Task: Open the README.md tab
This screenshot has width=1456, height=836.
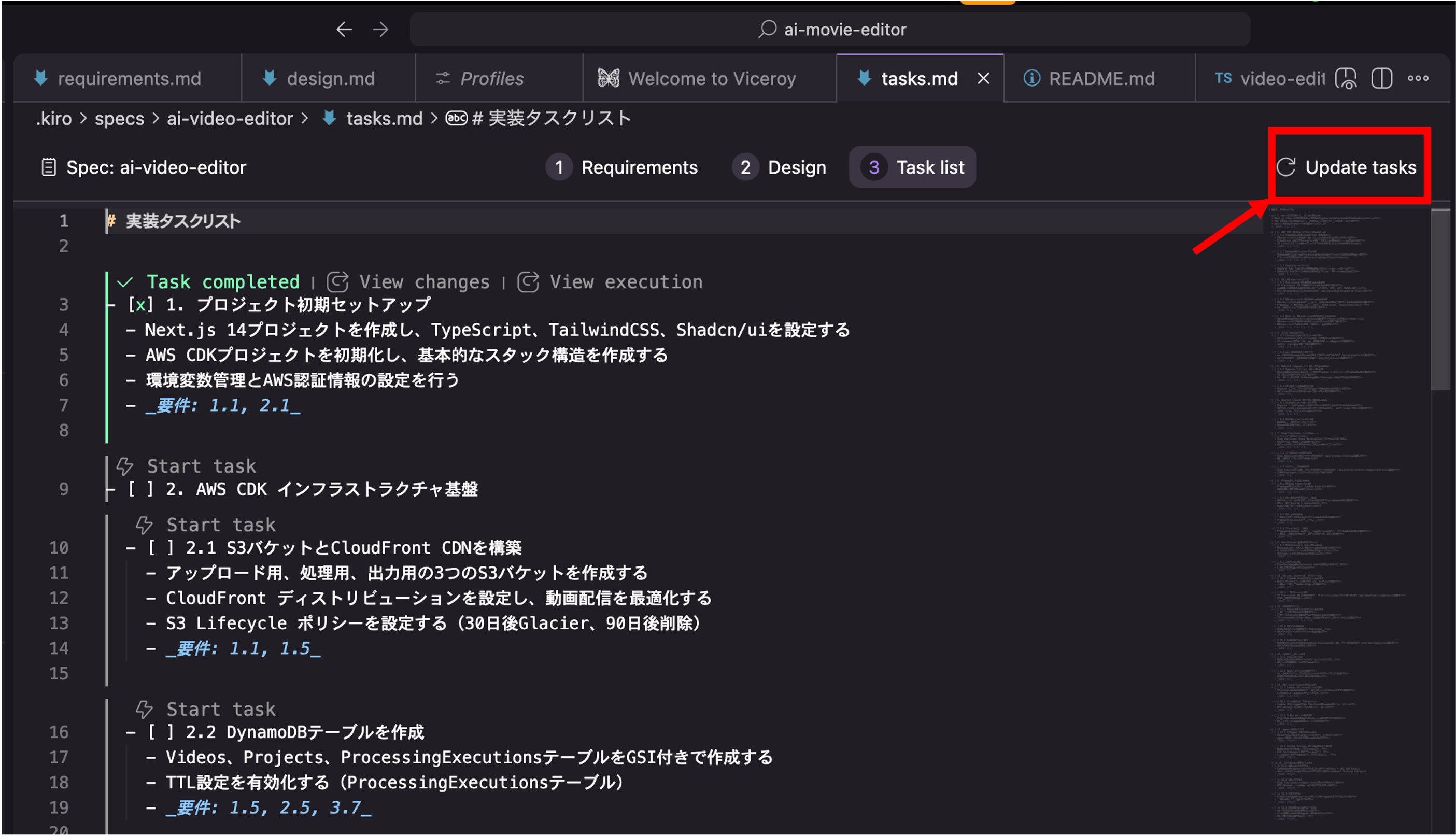Action: (1101, 78)
